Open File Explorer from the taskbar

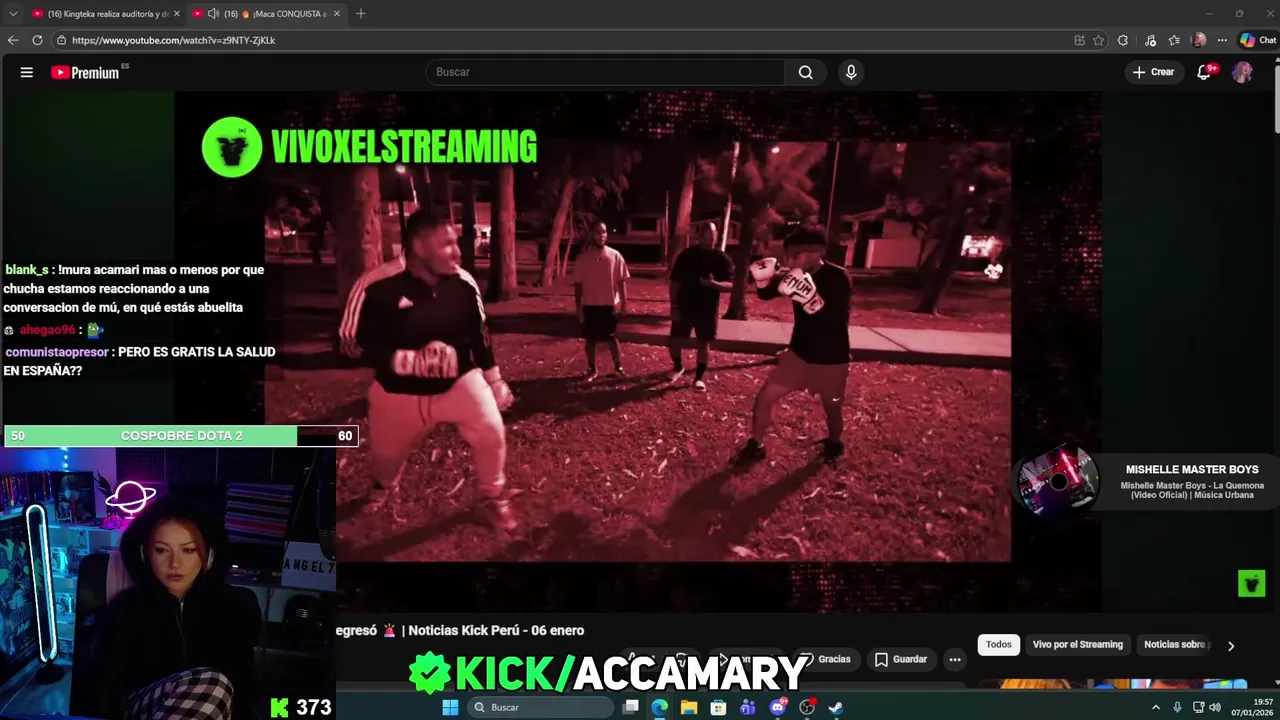[x=689, y=707]
